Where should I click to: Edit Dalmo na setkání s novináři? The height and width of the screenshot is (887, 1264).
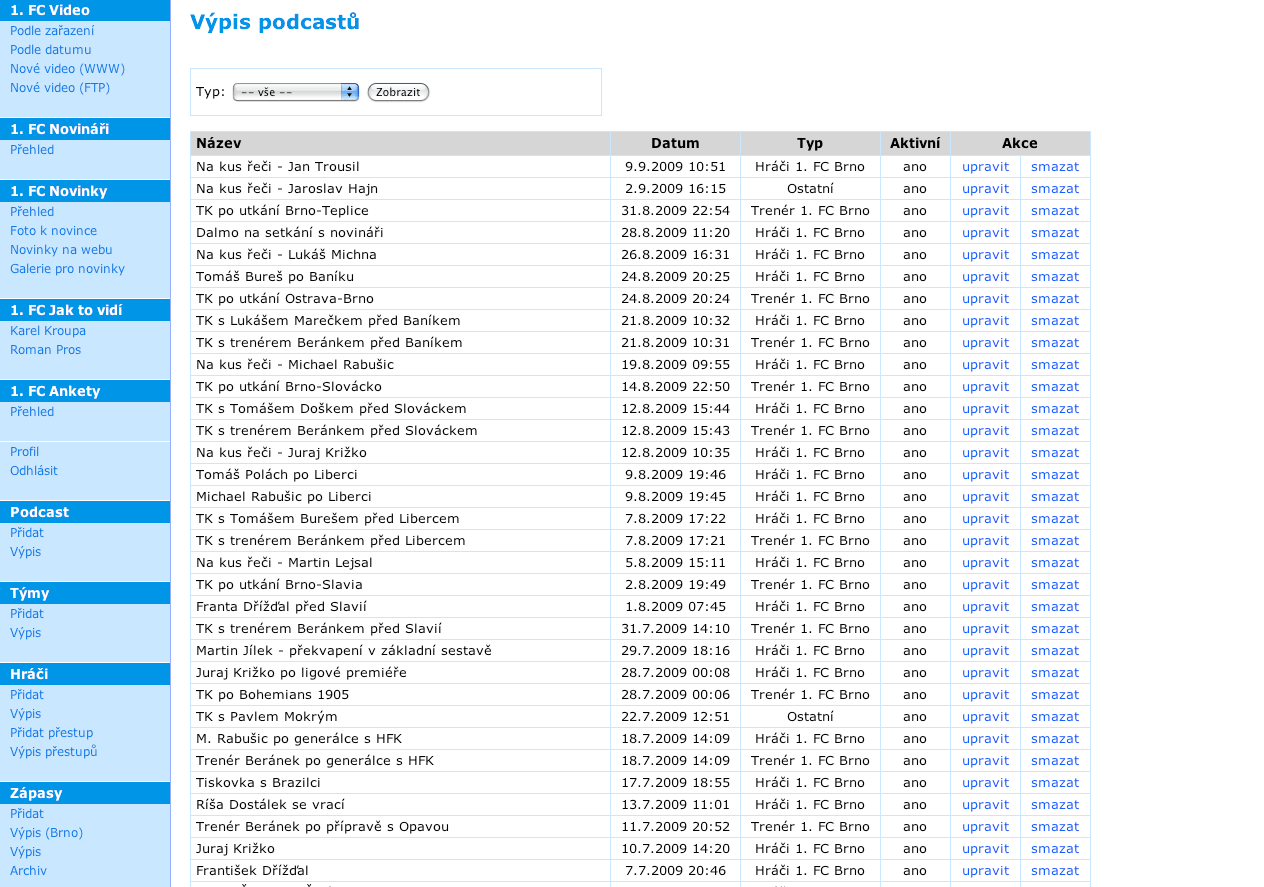(x=985, y=233)
